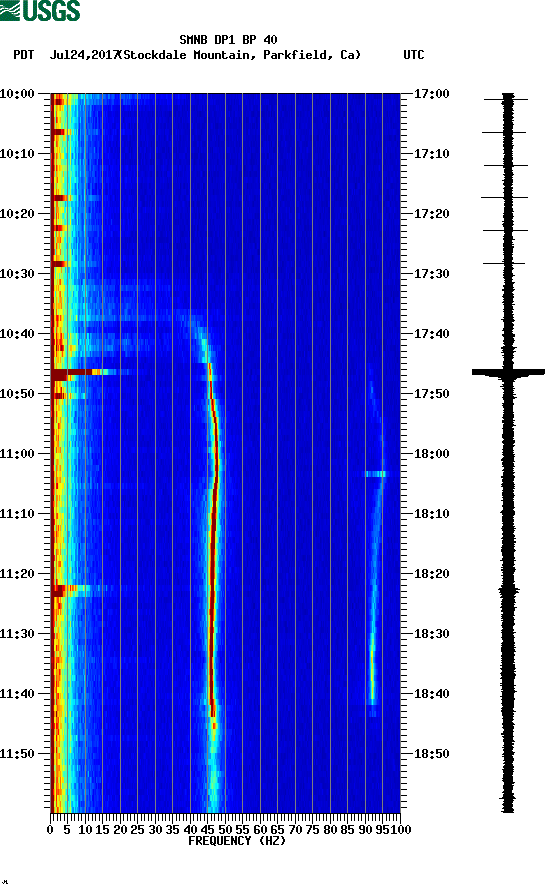Click the '10:20' PDT time label
The image size is (552, 893).
17,214
